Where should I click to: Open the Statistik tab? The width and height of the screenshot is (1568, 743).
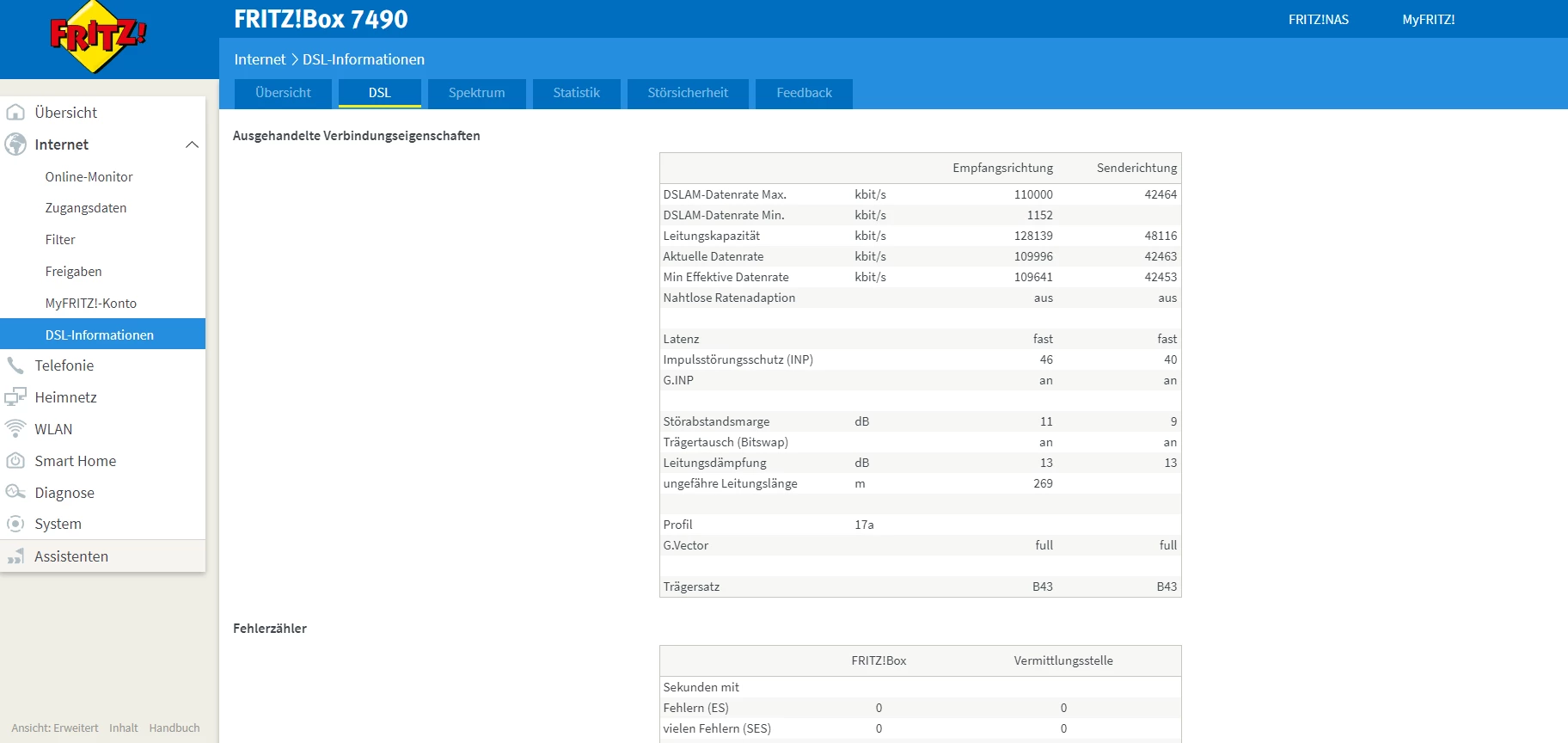point(576,93)
